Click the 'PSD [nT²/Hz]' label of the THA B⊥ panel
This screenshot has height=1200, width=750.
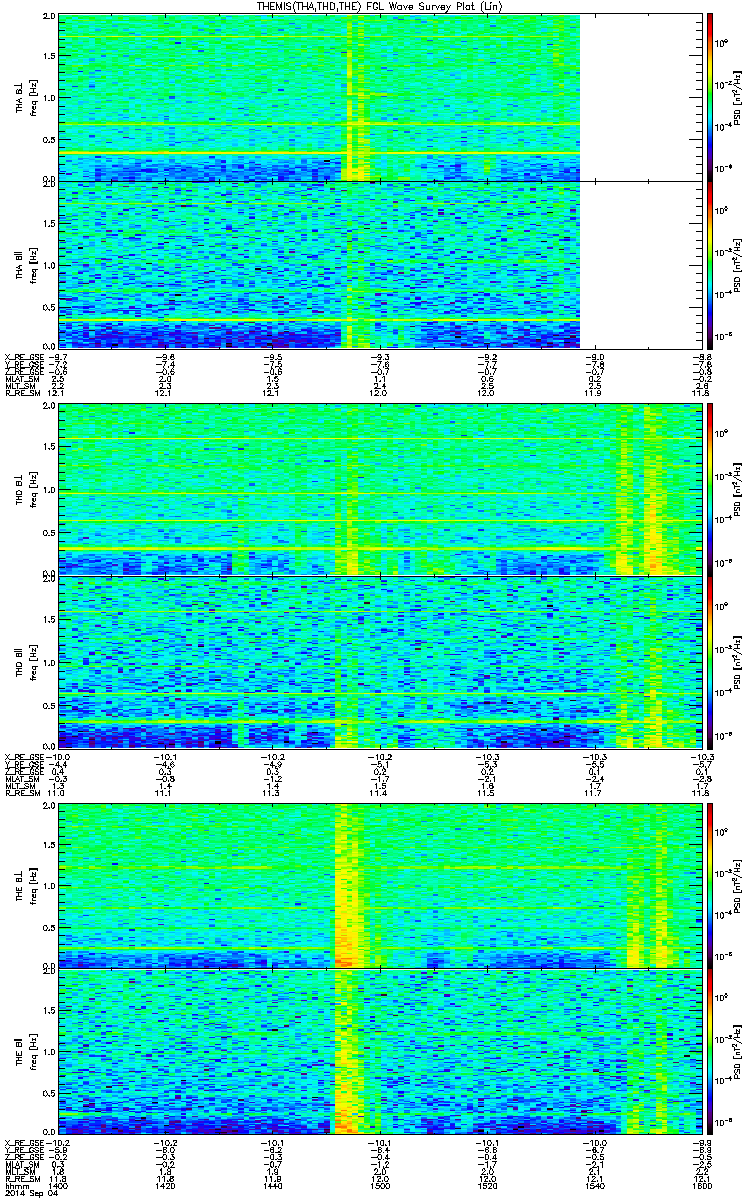(738, 97)
